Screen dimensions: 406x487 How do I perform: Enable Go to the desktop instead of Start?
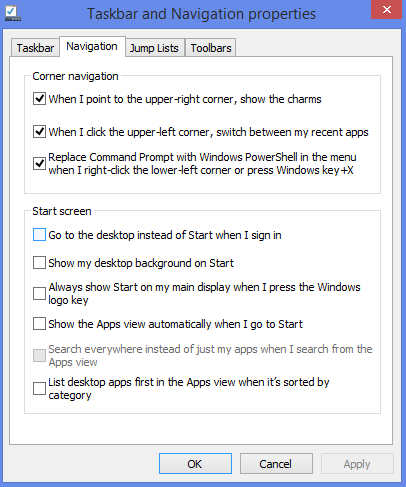point(39,235)
